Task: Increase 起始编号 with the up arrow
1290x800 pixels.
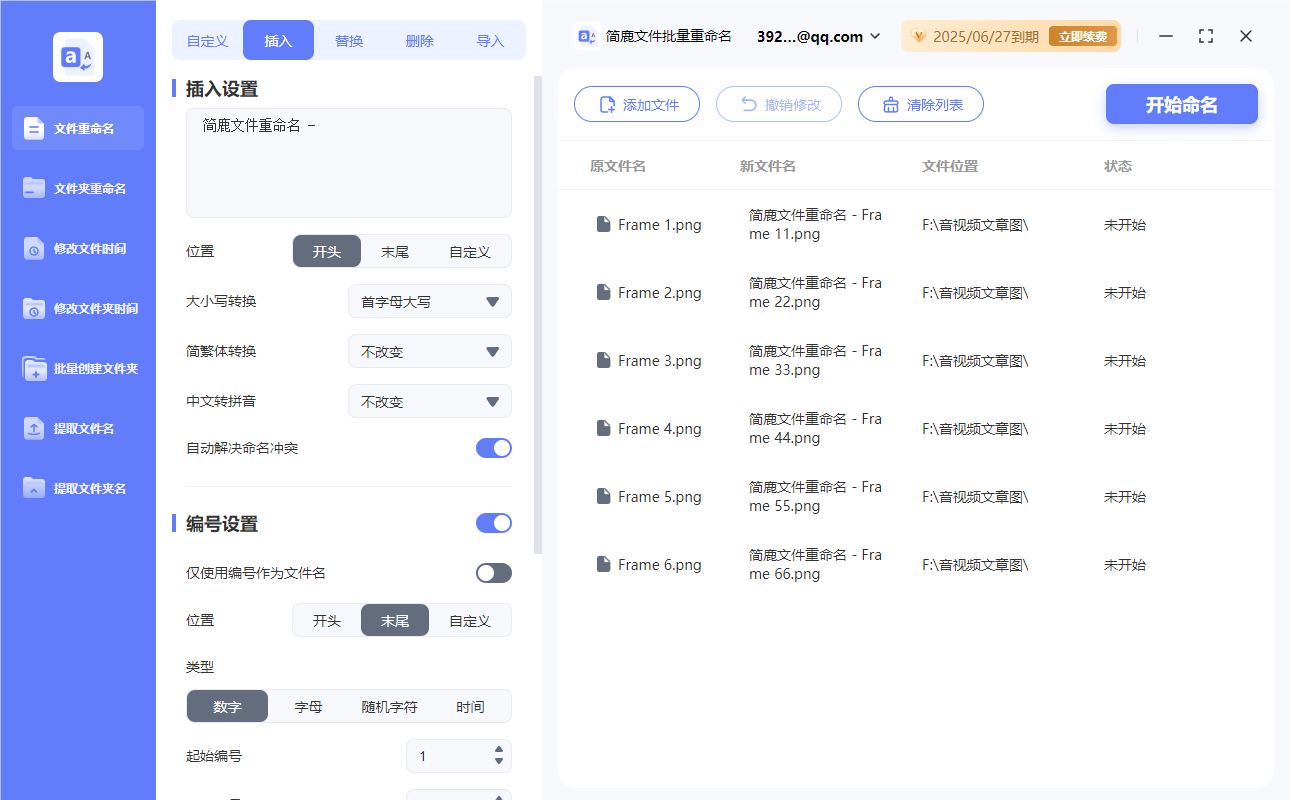Action: (497, 750)
